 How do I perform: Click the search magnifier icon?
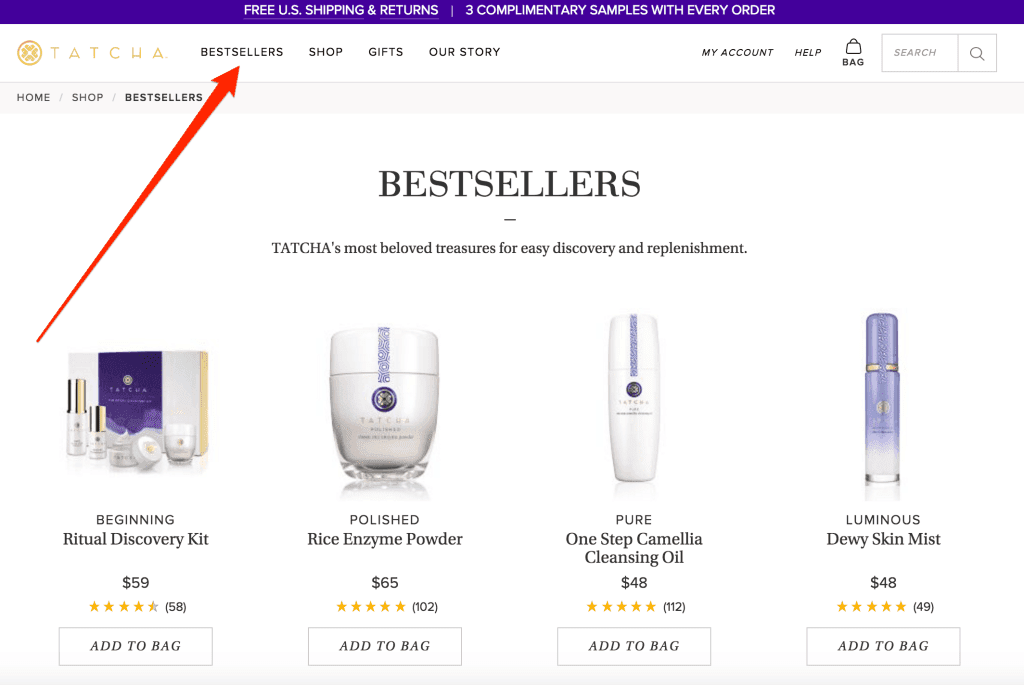pos(977,52)
